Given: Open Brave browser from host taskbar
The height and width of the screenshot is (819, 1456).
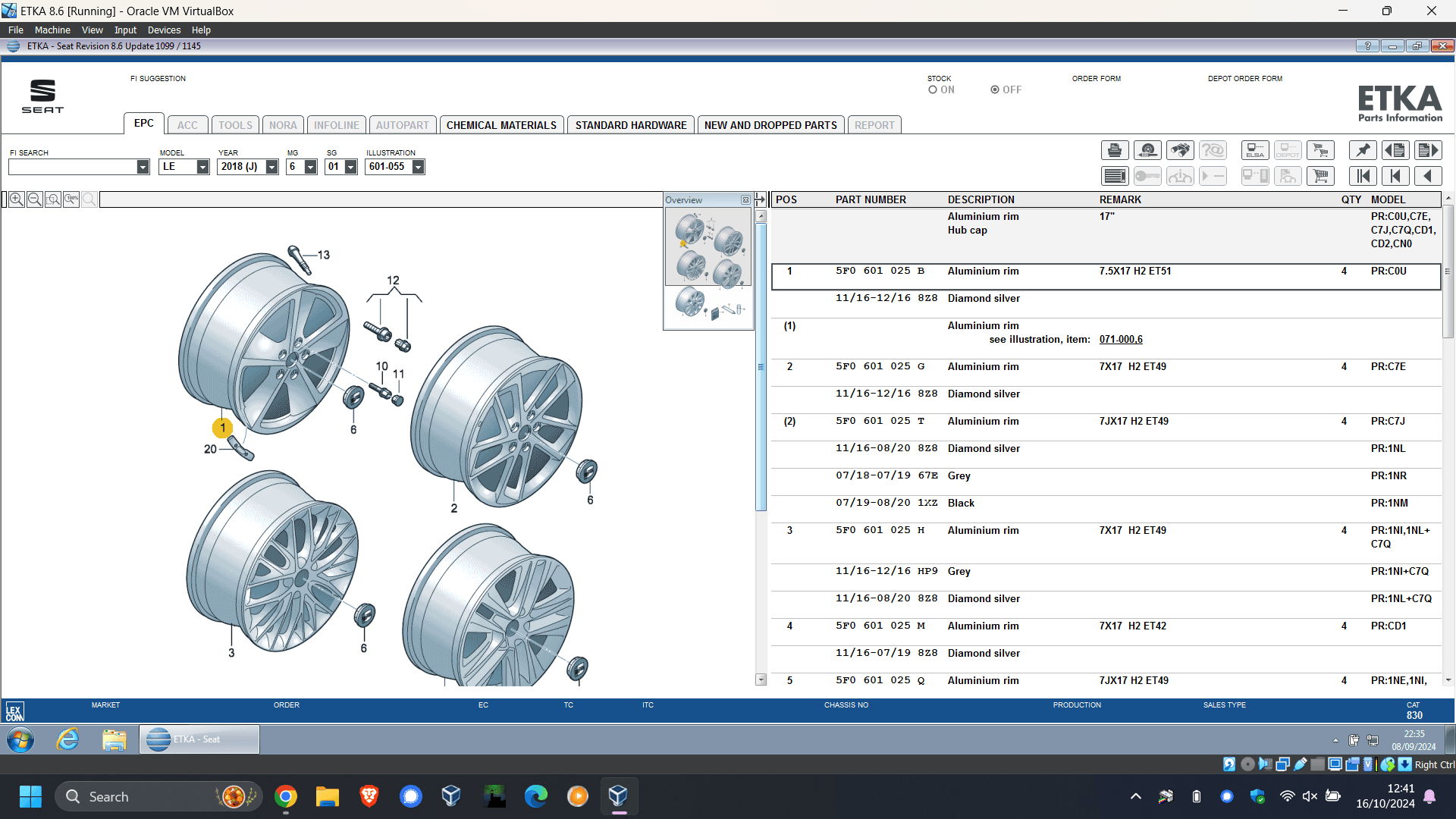Looking at the screenshot, I should click(369, 796).
